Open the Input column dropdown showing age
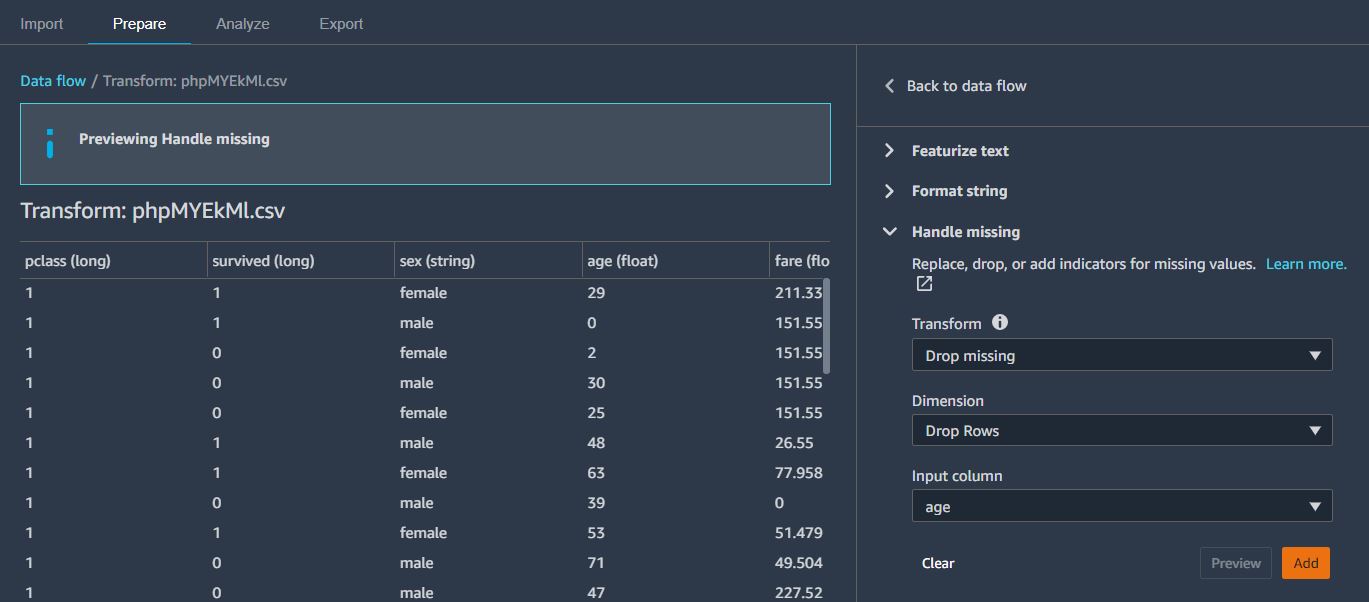 (1122, 506)
